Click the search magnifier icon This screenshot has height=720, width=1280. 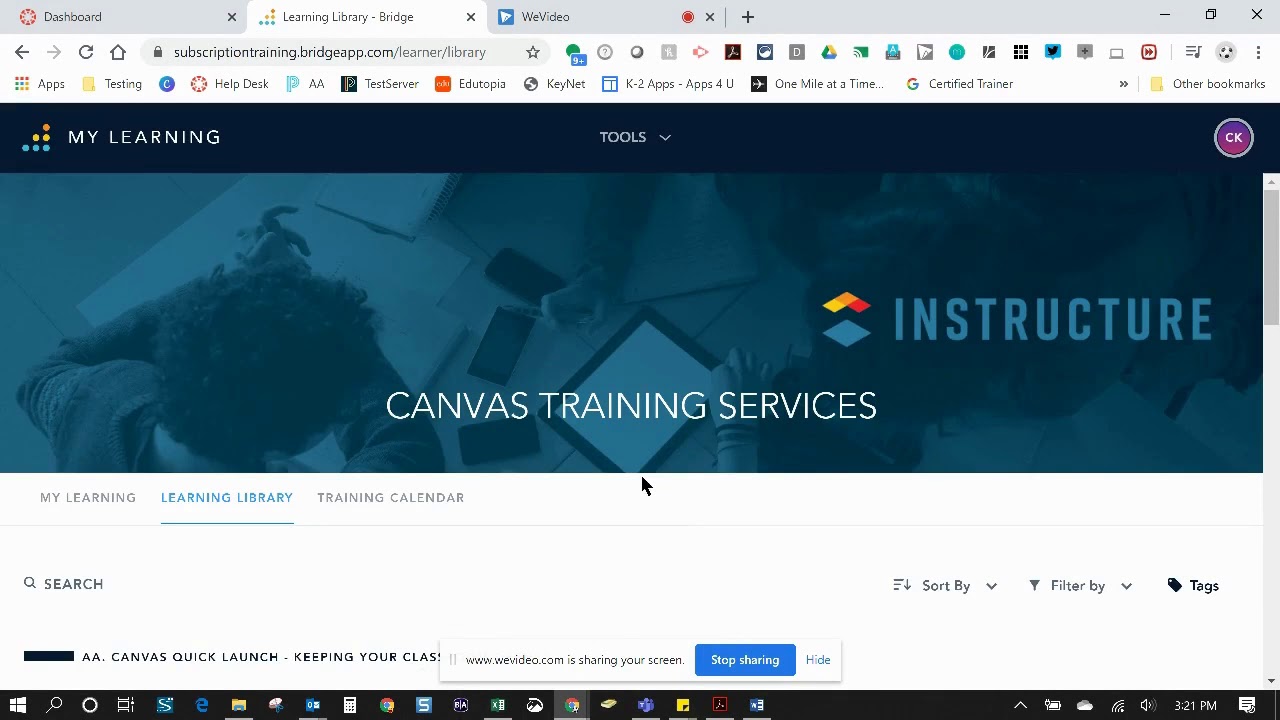[30, 583]
